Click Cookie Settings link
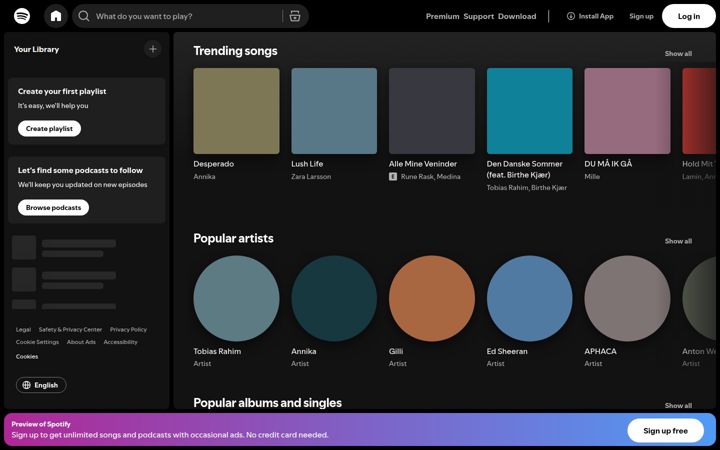The width and height of the screenshot is (720, 450). click(x=37, y=342)
